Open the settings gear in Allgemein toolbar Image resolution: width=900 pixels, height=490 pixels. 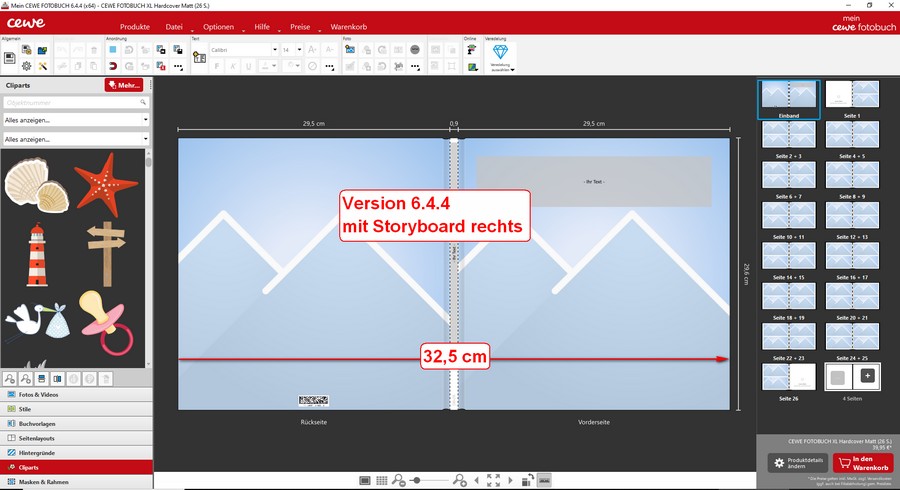tap(26, 67)
